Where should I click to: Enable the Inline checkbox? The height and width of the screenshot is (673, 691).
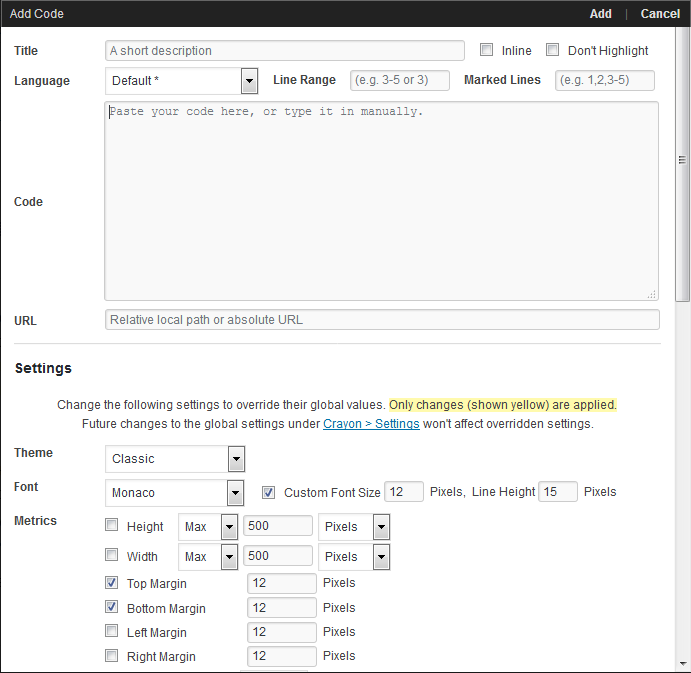click(x=486, y=49)
